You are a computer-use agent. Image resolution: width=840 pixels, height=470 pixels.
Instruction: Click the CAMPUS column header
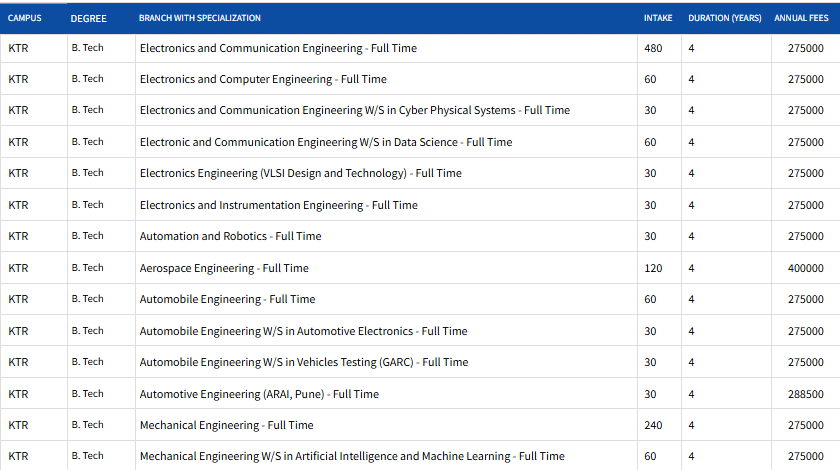coord(25,18)
